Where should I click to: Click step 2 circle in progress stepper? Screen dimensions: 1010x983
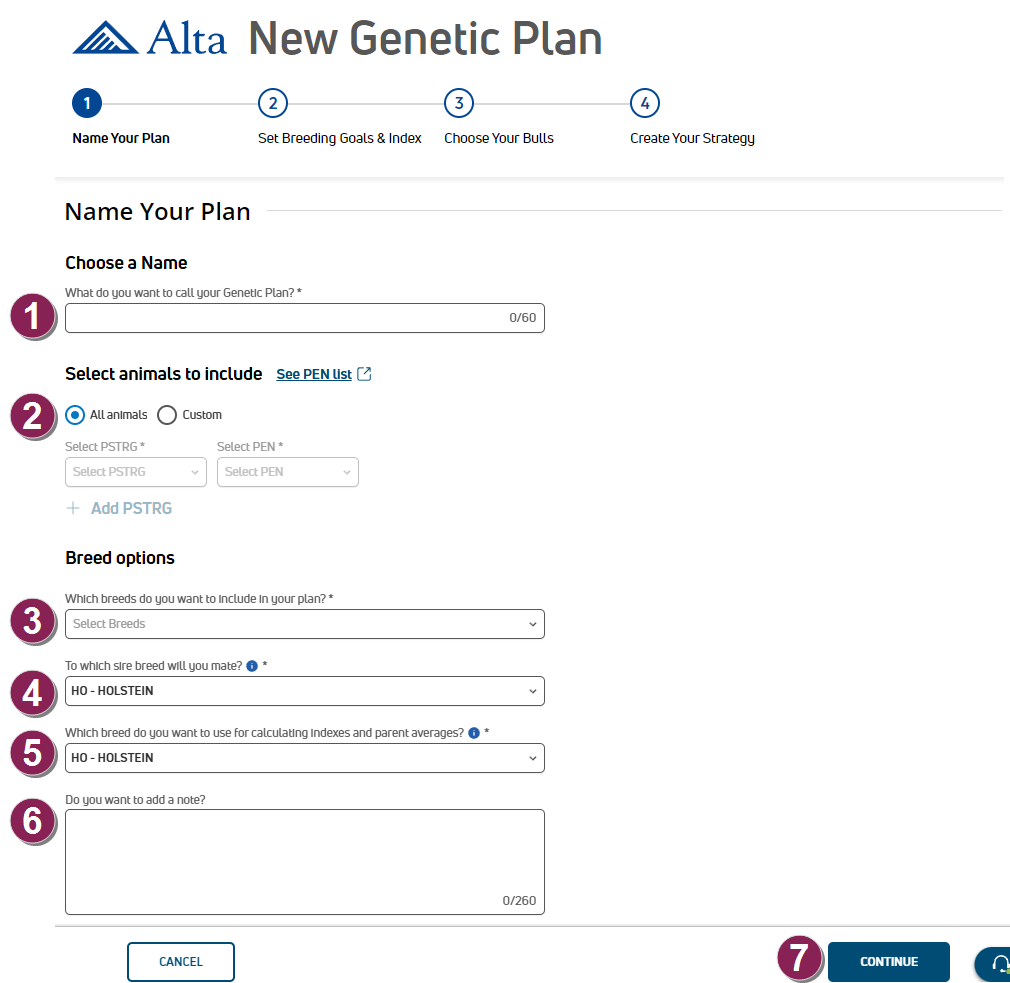click(272, 103)
